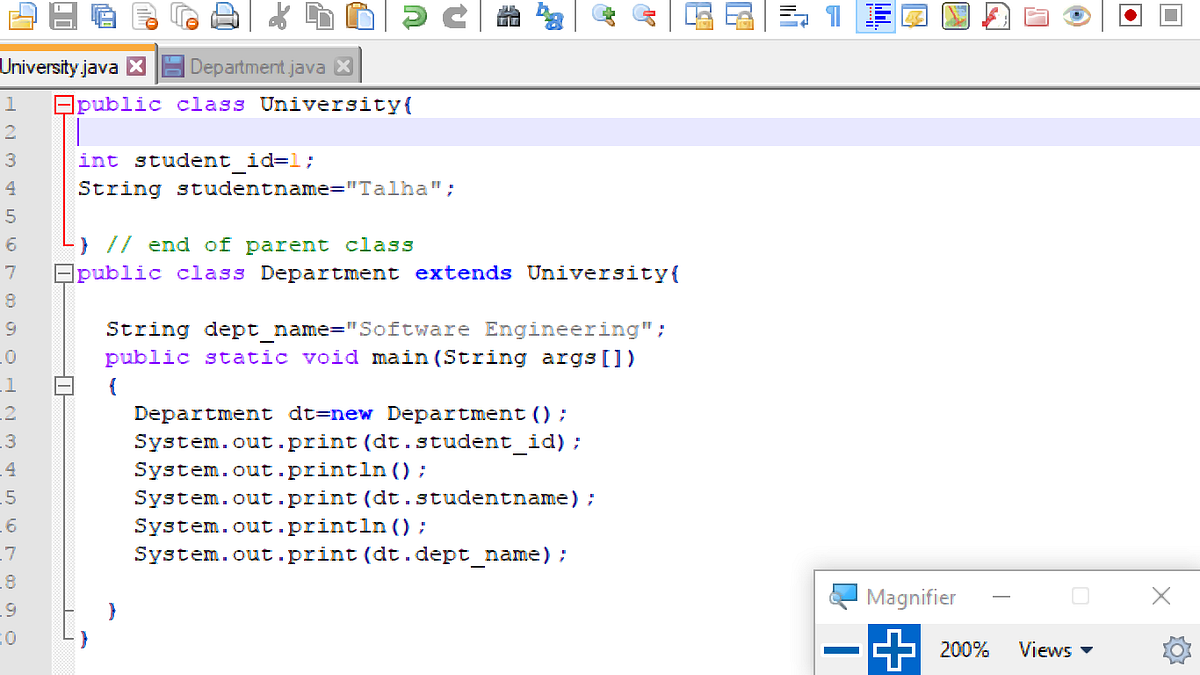Toggle the indent guide button
The height and width of the screenshot is (675, 1200).
pos(876,15)
